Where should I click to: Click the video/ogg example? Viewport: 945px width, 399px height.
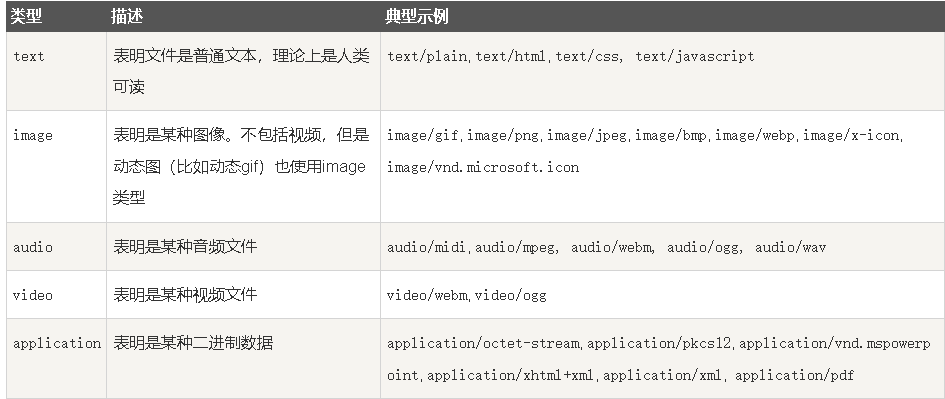511,295
